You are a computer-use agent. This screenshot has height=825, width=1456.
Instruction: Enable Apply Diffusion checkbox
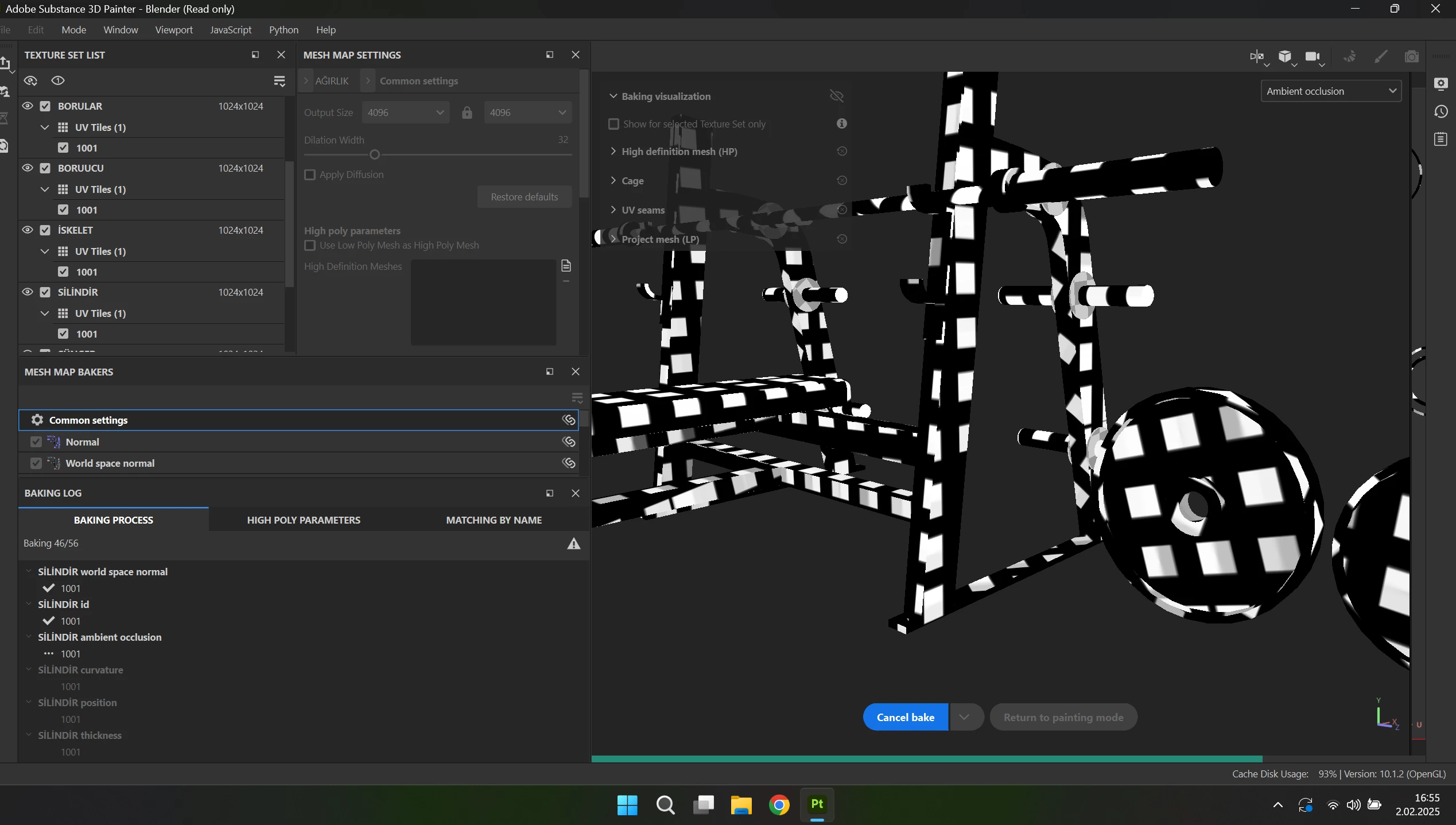tap(310, 175)
